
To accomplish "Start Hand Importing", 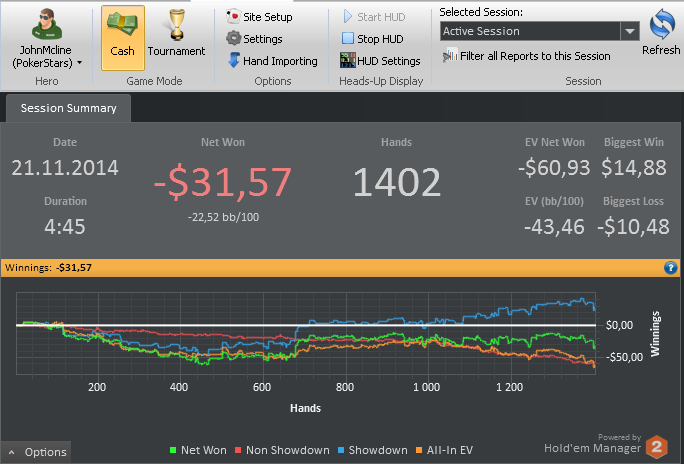I will coord(272,61).
